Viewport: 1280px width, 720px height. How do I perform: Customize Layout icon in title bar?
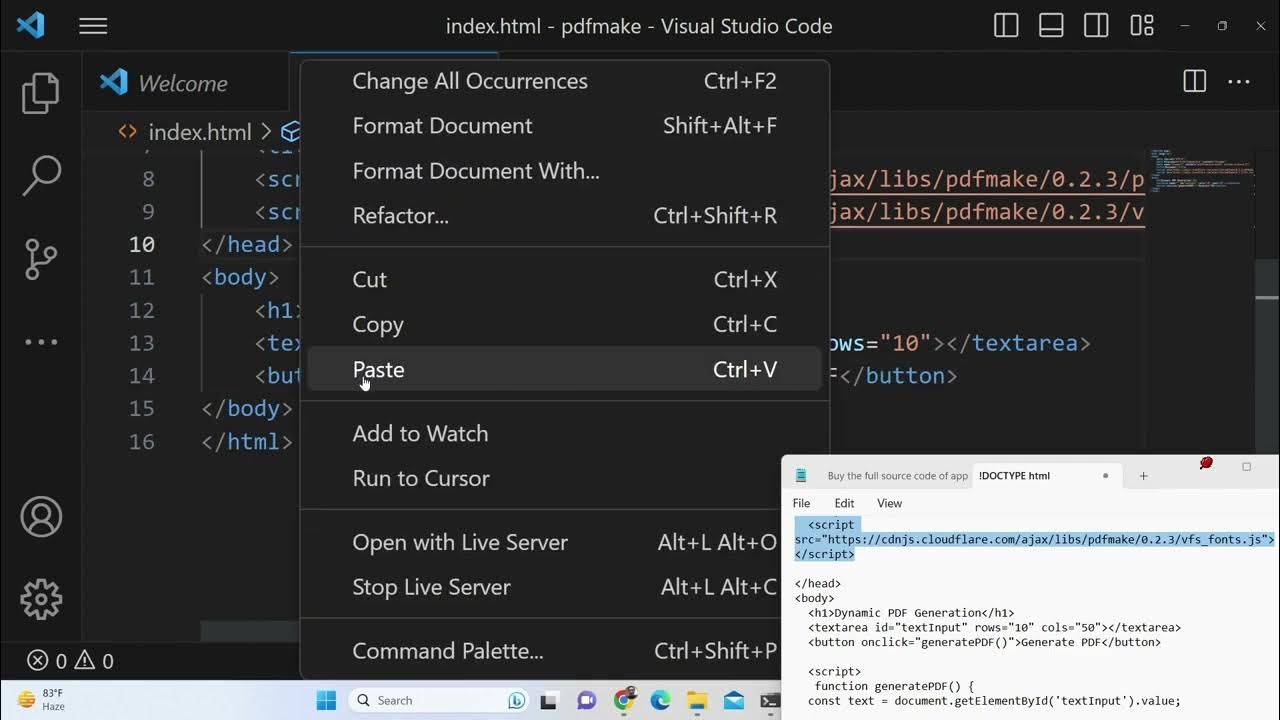pyautogui.click(x=1141, y=26)
